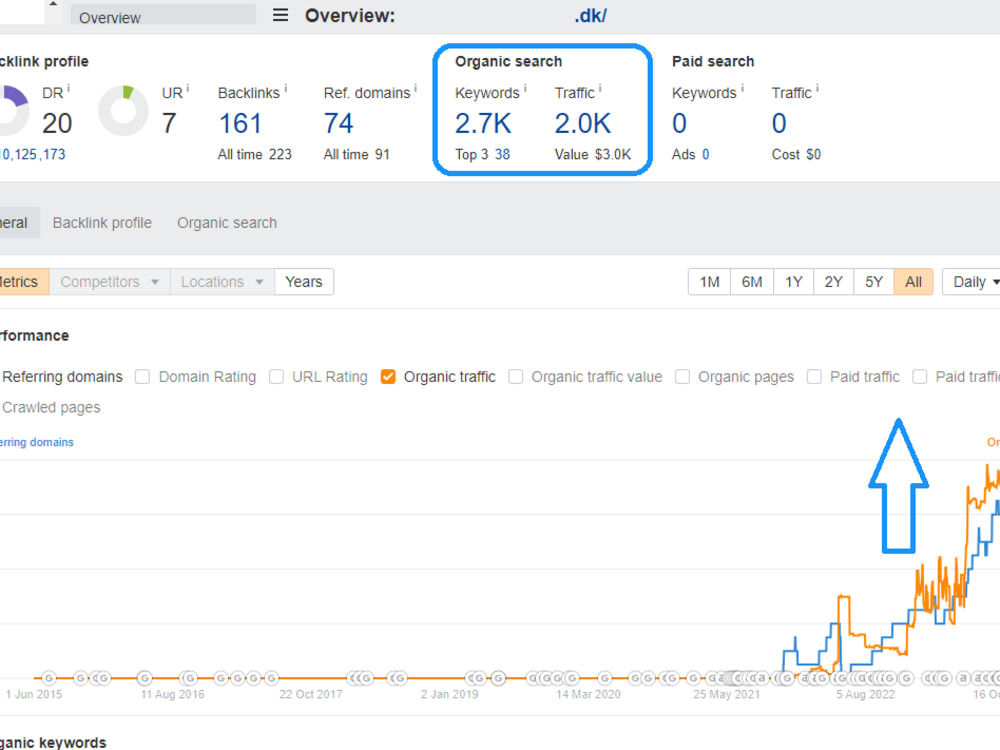Click the UR info icon
1000x750 pixels.
tap(188, 88)
